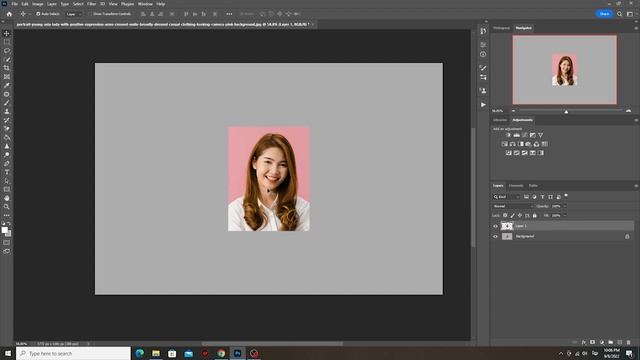Open the Fill value dropdown arrow
Viewport: 640px width, 360px height.
point(565,216)
